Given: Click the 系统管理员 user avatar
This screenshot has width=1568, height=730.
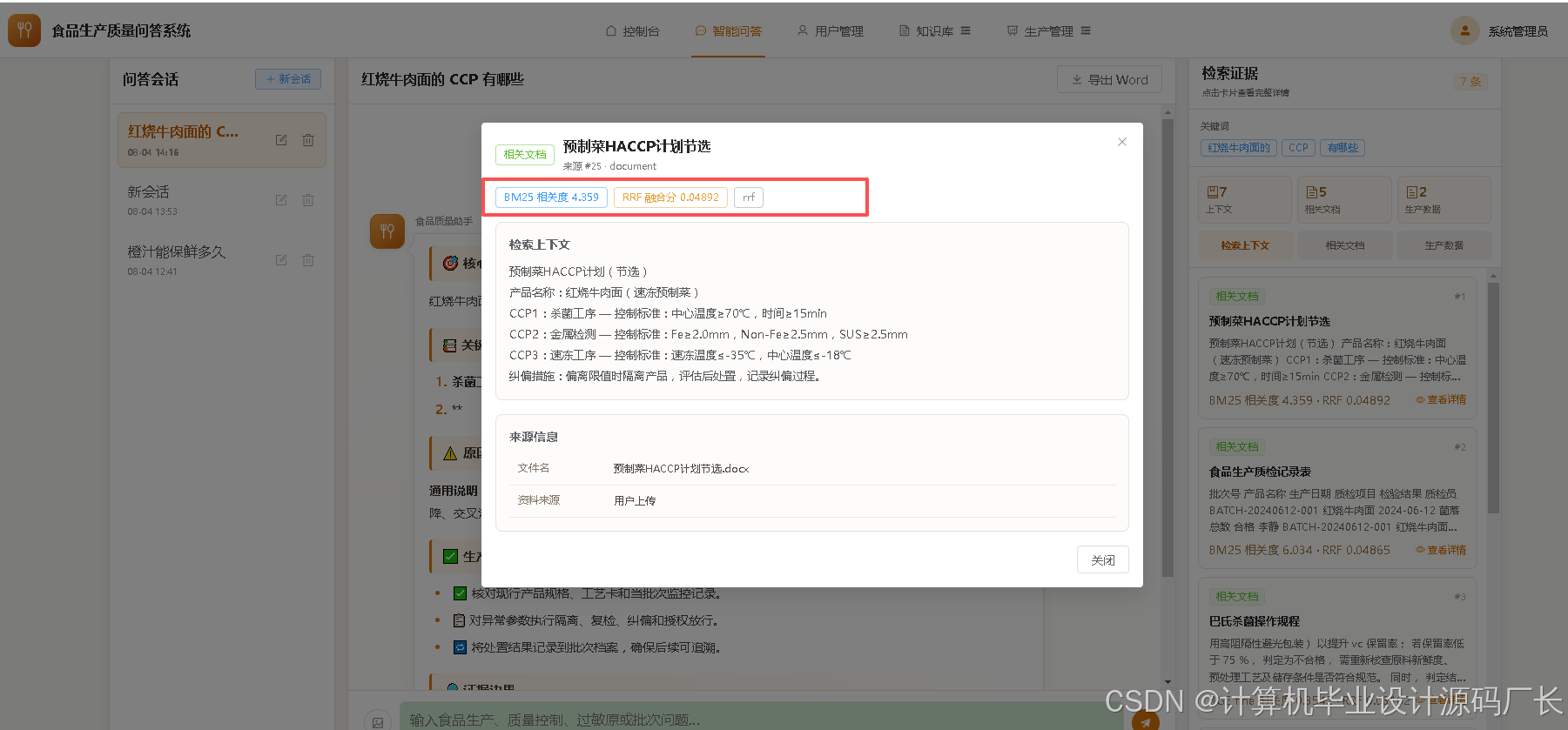Looking at the screenshot, I should [x=1465, y=30].
